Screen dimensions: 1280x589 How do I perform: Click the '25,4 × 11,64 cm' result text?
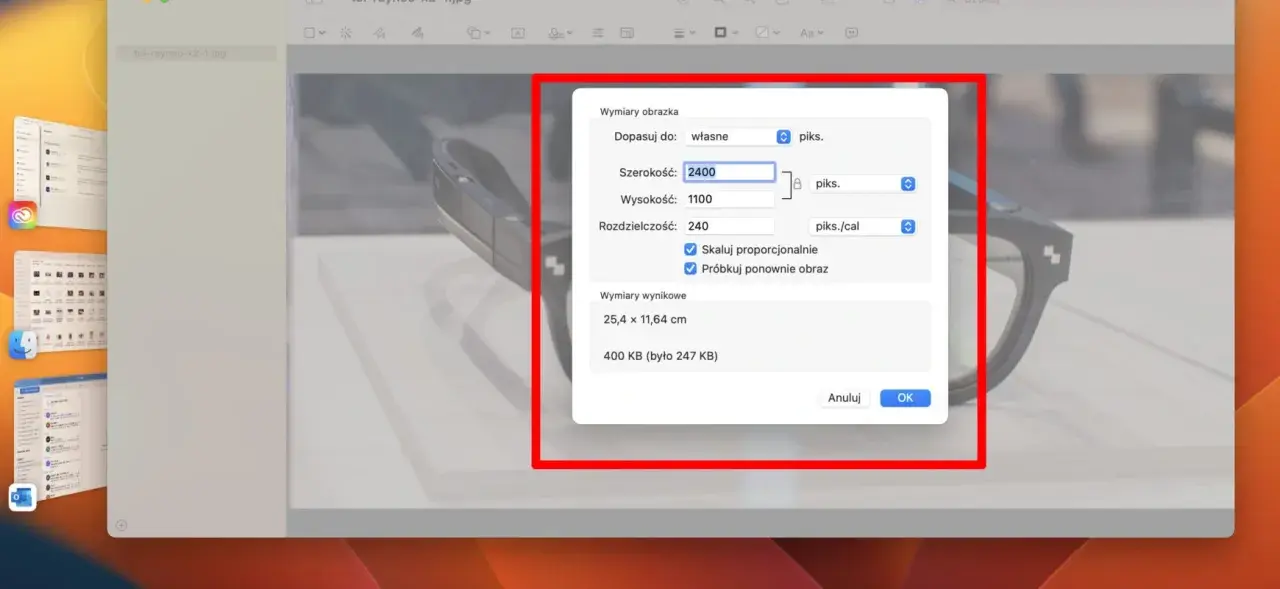[645, 320]
